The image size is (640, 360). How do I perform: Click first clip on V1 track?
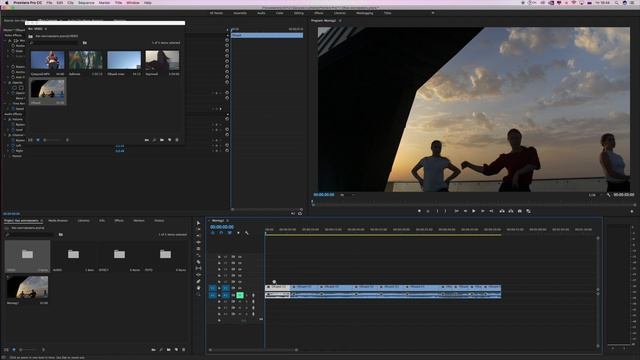(x=278, y=287)
